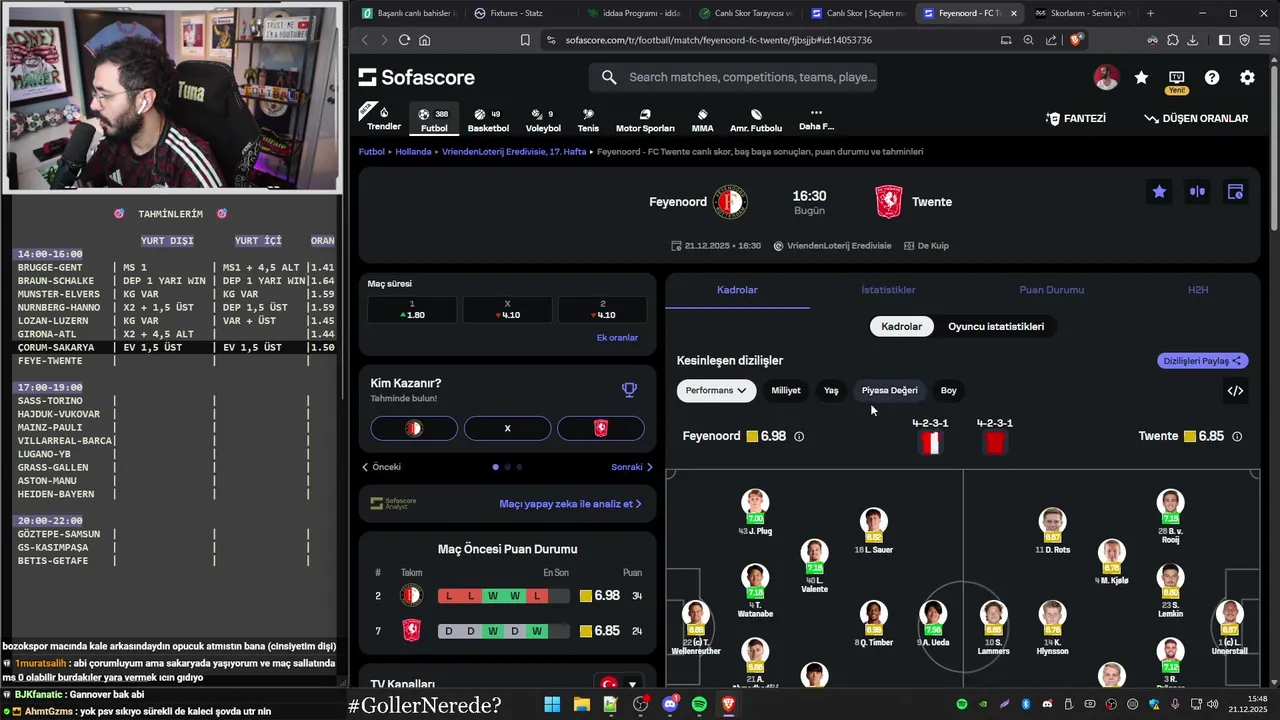Go to Önceki card with chevron
The image size is (1280, 720).
point(381,467)
